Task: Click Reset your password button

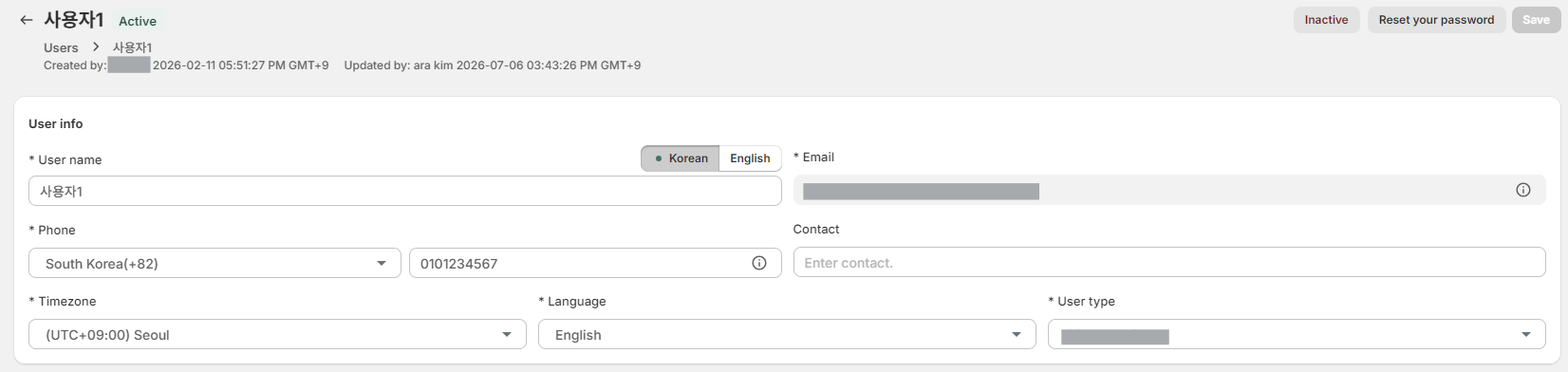Action: [1436, 20]
